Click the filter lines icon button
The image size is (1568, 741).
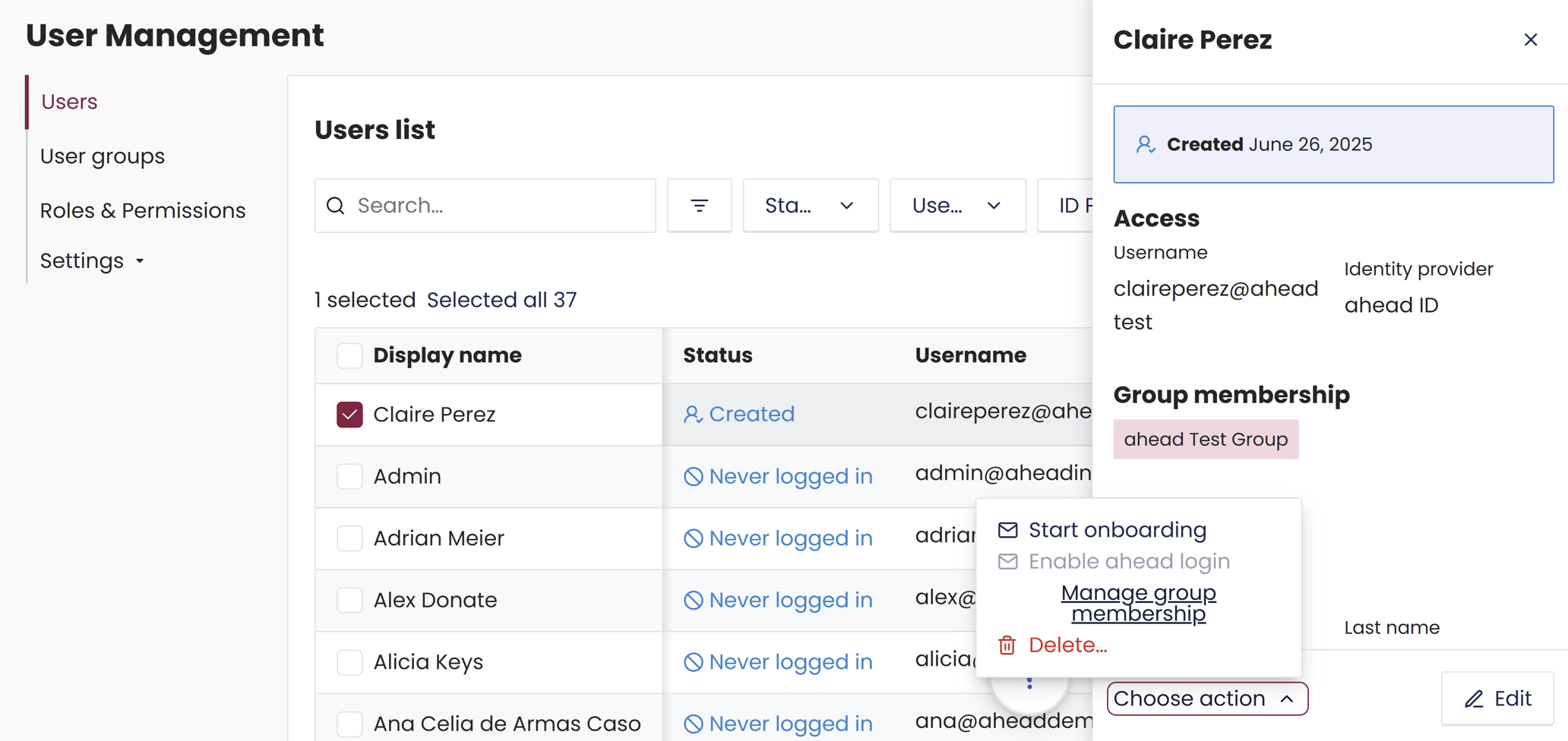click(699, 206)
